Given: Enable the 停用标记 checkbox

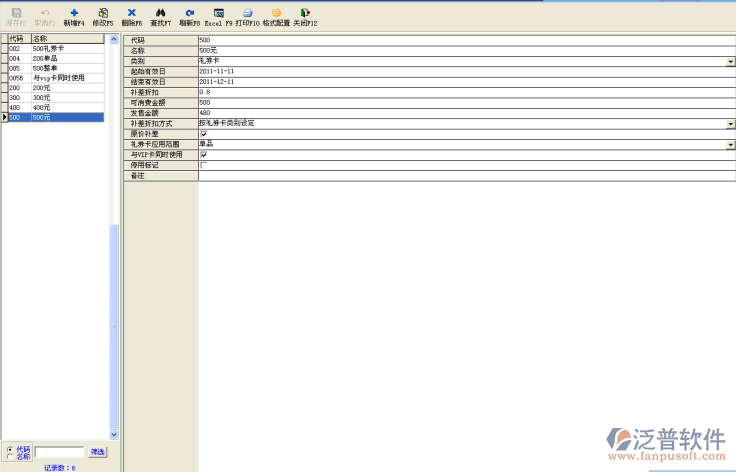Looking at the screenshot, I should pos(204,165).
